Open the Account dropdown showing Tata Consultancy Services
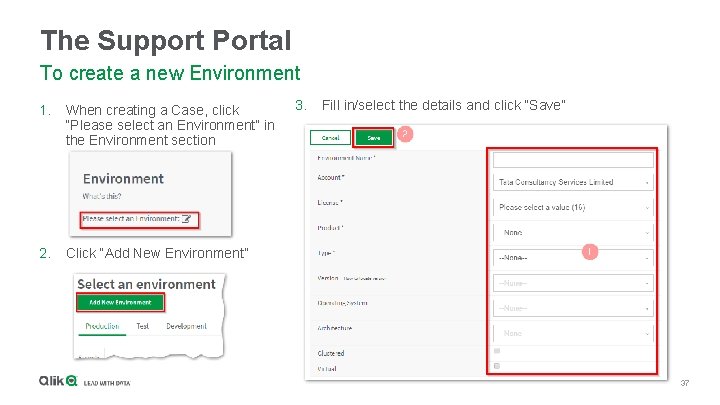The width and height of the screenshot is (720, 405). tap(573, 182)
